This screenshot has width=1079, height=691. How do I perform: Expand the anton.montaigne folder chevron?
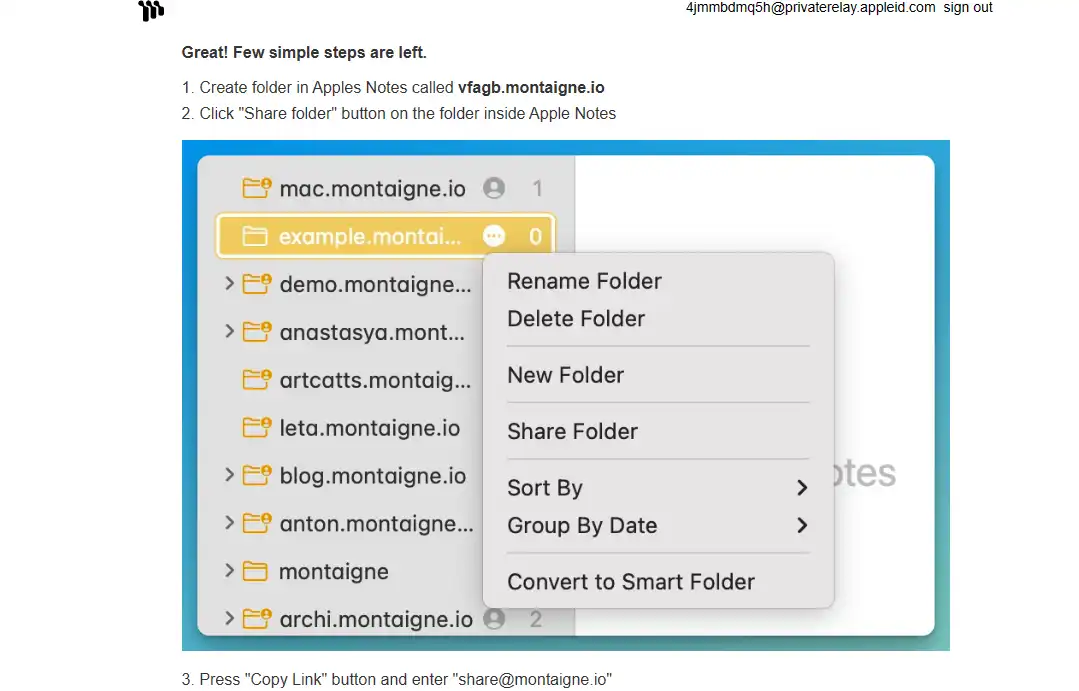(x=230, y=523)
